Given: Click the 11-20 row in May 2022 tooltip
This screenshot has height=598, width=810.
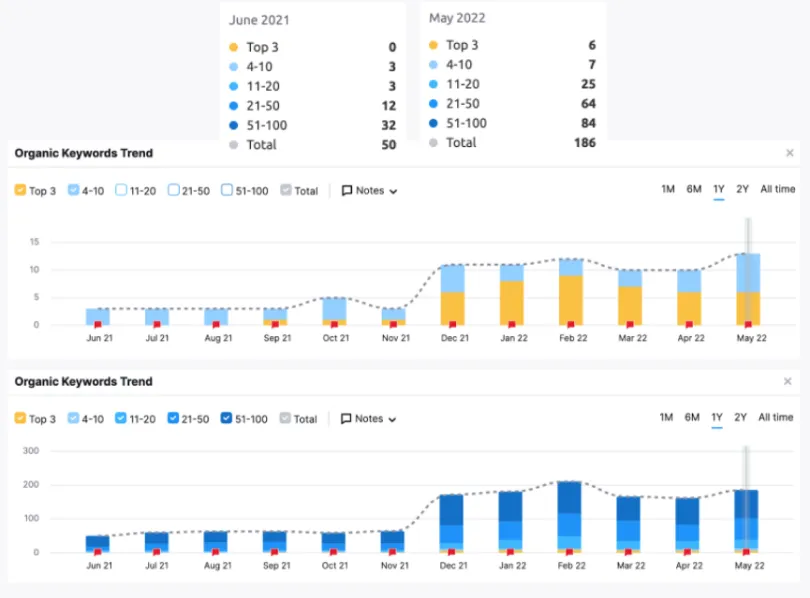Looking at the screenshot, I should [x=512, y=84].
